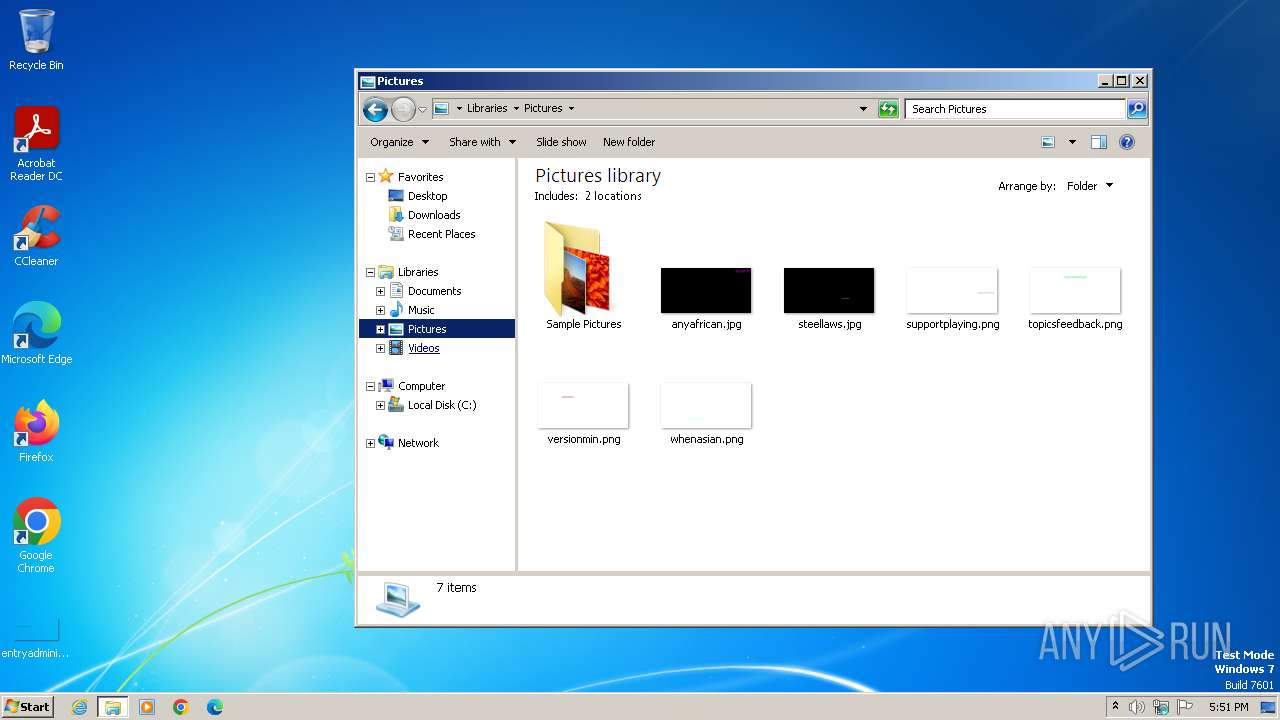
Task: Expand the Local Disk (C:) node
Action: tap(380, 405)
